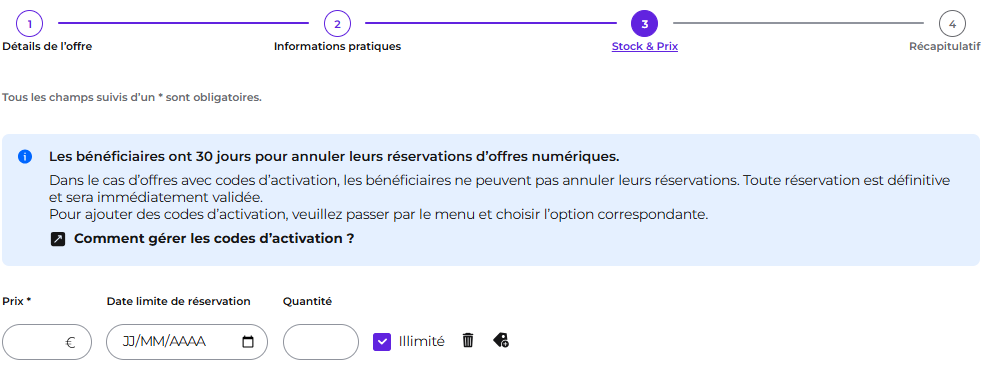Click the step 4 circle icon
The width and height of the screenshot is (986, 378).
[952, 24]
